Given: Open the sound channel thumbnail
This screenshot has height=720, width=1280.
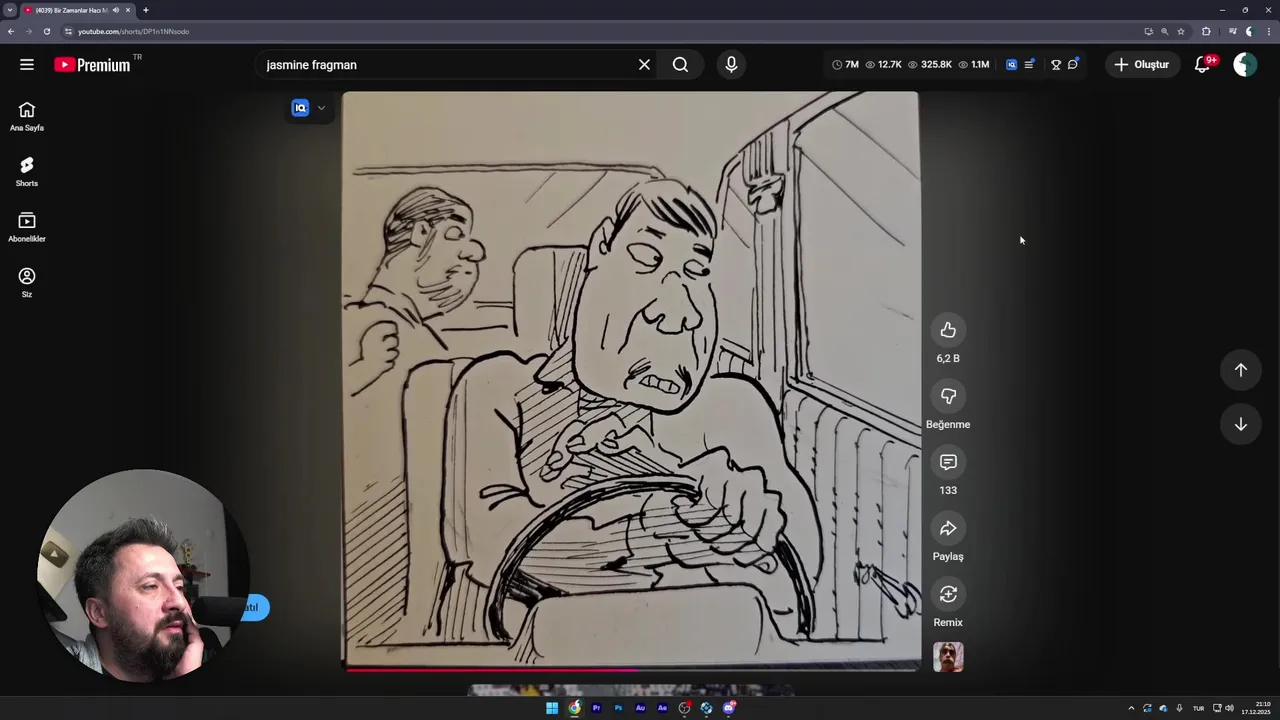Looking at the screenshot, I should point(948,657).
